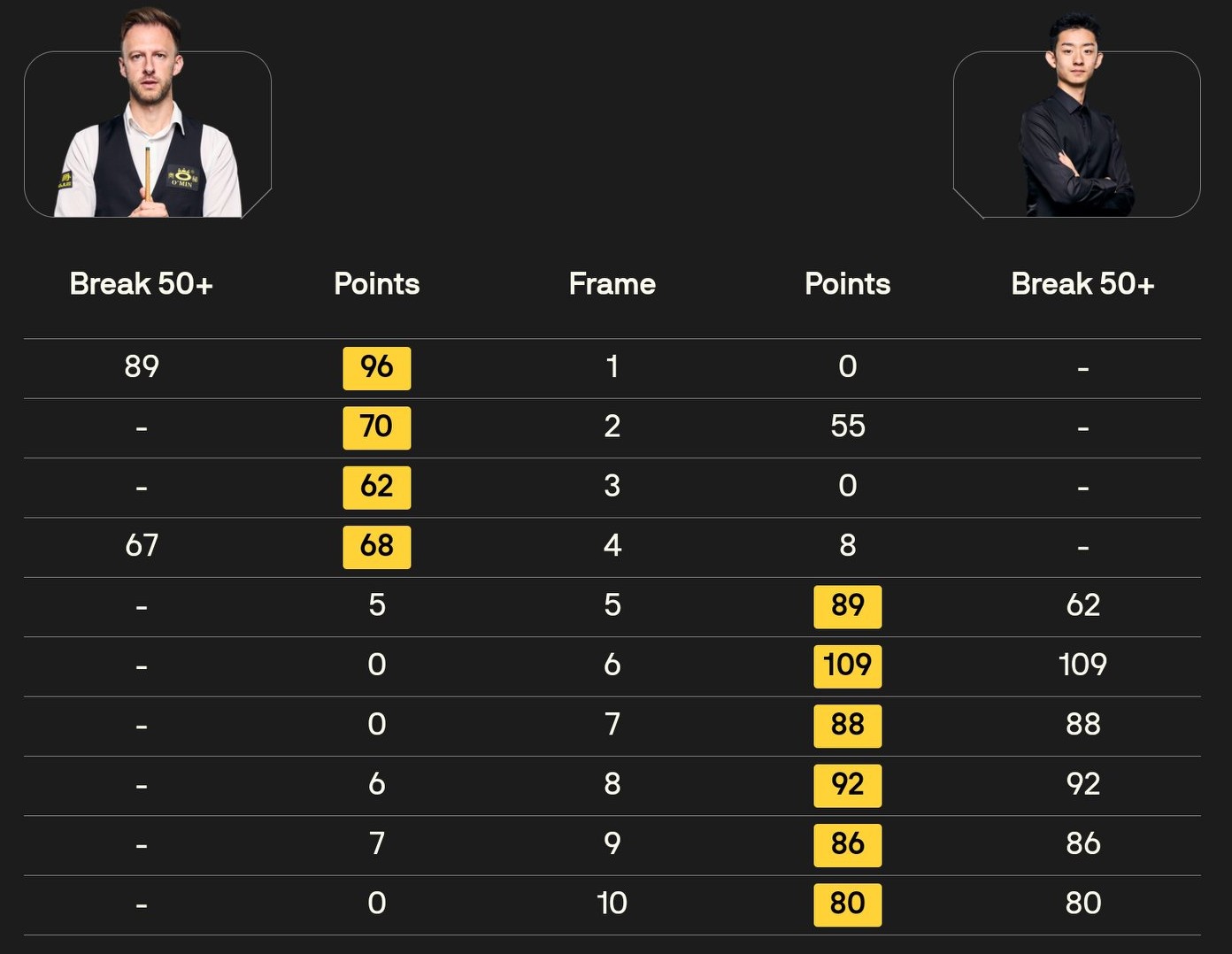The height and width of the screenshot is (954, 1232).
Task: Click frame number 3 in the Frame column
Action: tap(612, 486)
